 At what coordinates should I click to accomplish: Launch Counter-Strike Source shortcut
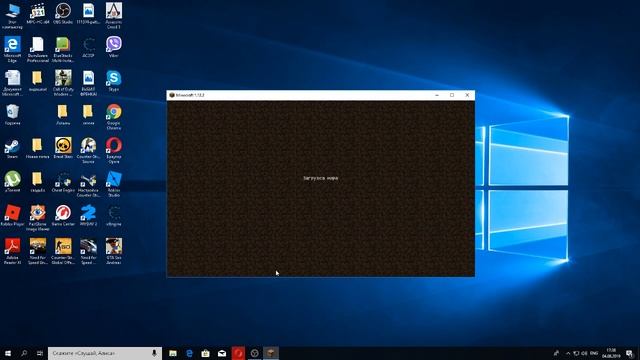tap(88, 151)
